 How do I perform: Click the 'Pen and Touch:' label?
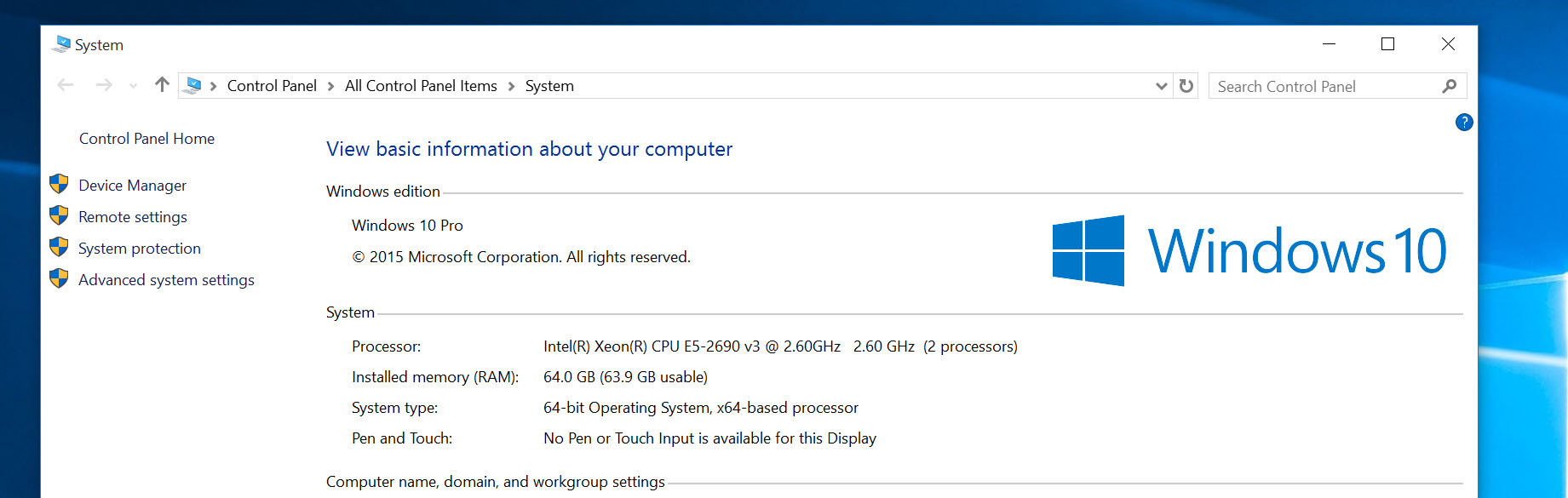402,438
